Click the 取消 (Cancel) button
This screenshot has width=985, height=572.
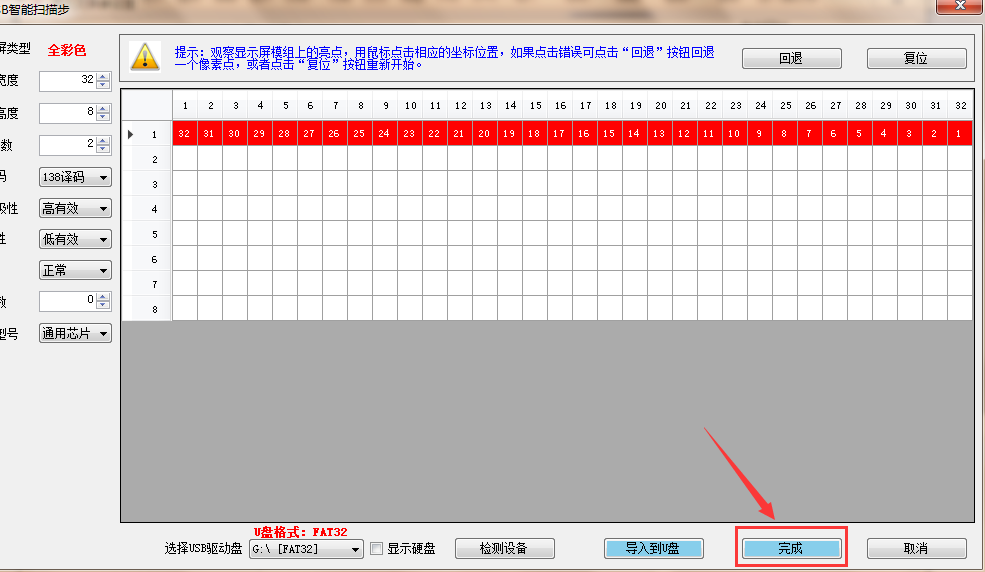pos(916,548)
